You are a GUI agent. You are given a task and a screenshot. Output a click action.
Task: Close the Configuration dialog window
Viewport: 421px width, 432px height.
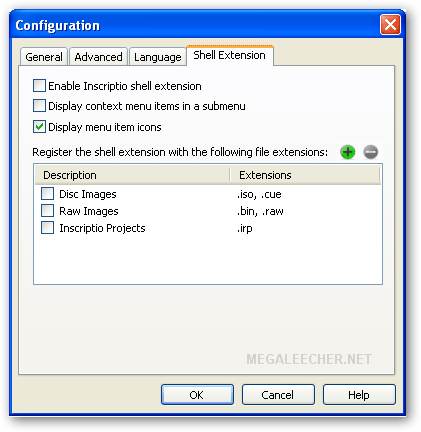(x=390, y=25)
